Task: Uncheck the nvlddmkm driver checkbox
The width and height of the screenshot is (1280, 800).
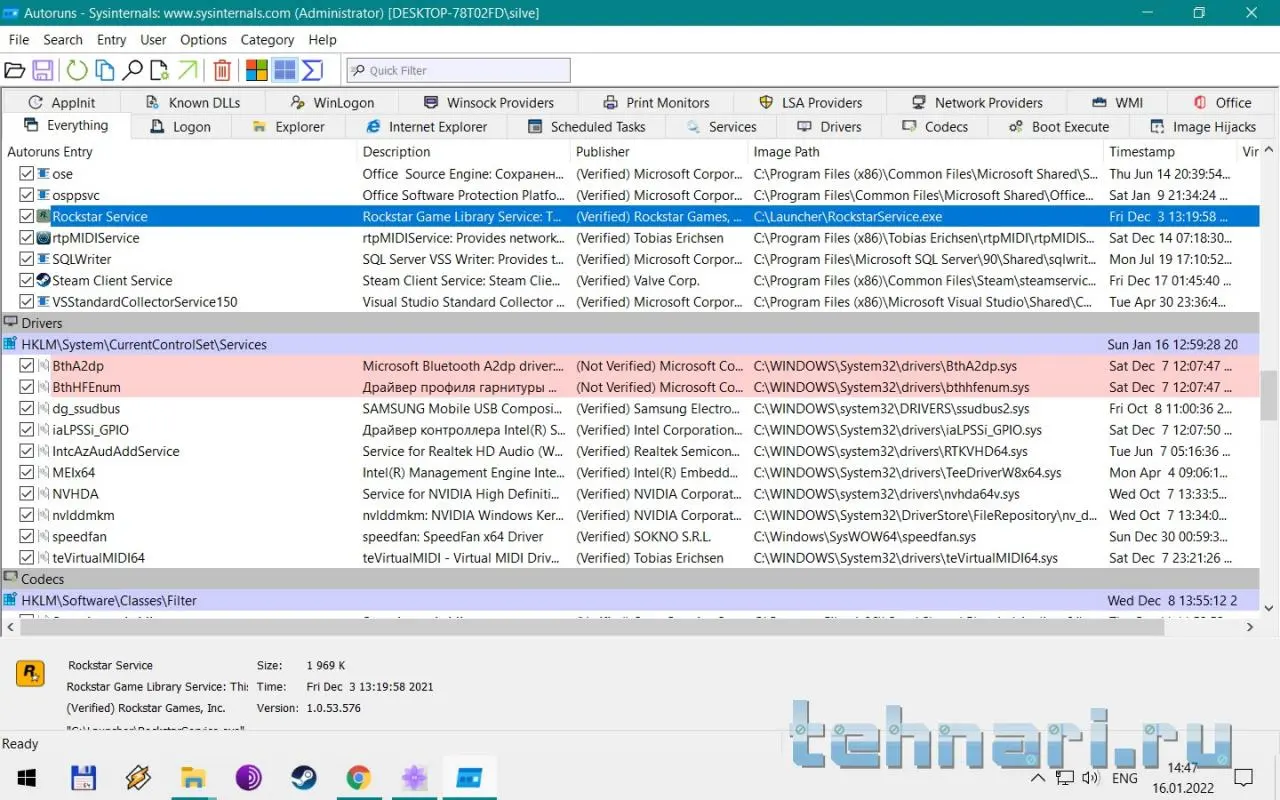Action: click(x=27, y=515)
